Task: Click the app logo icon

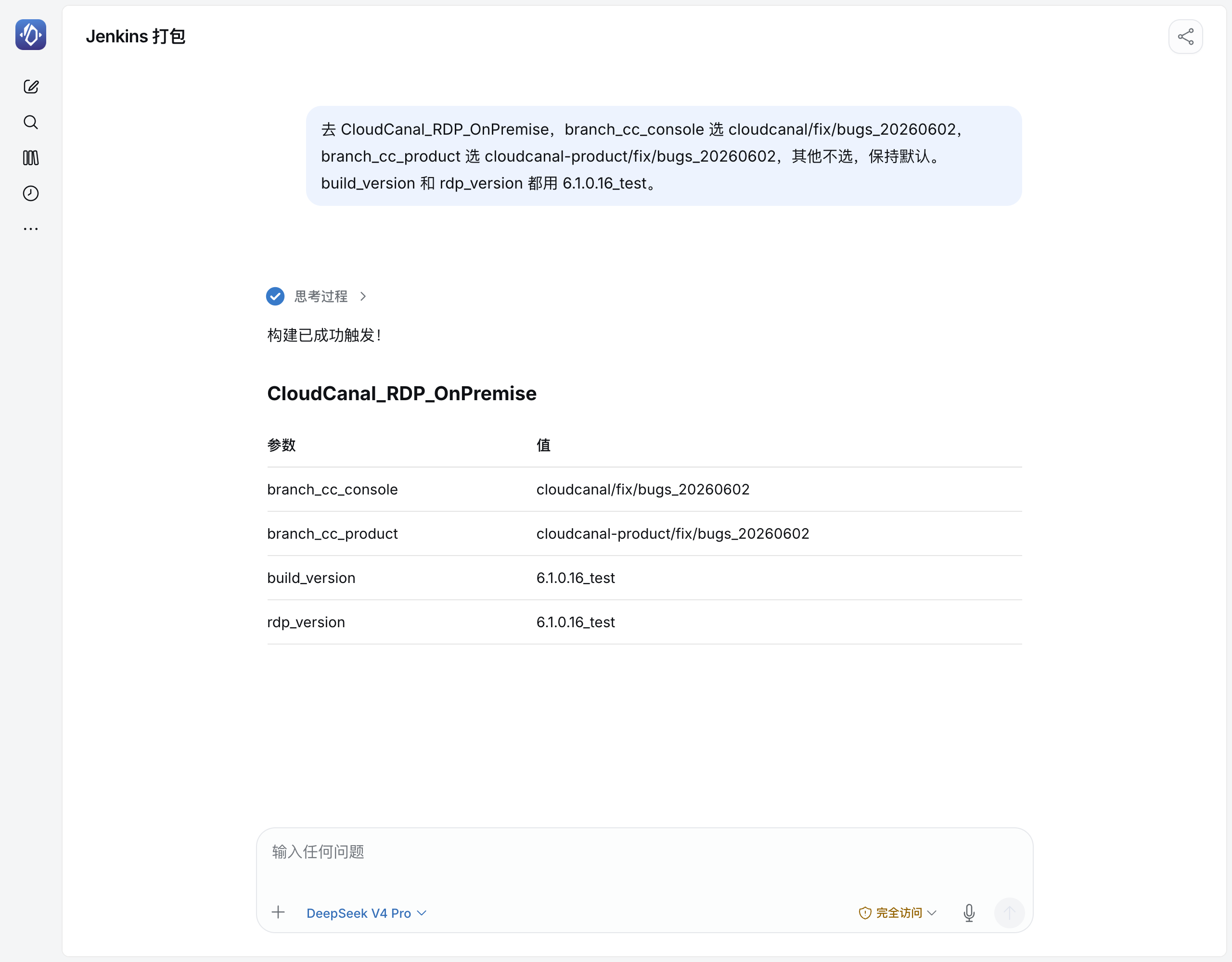Action: [30, 35]
